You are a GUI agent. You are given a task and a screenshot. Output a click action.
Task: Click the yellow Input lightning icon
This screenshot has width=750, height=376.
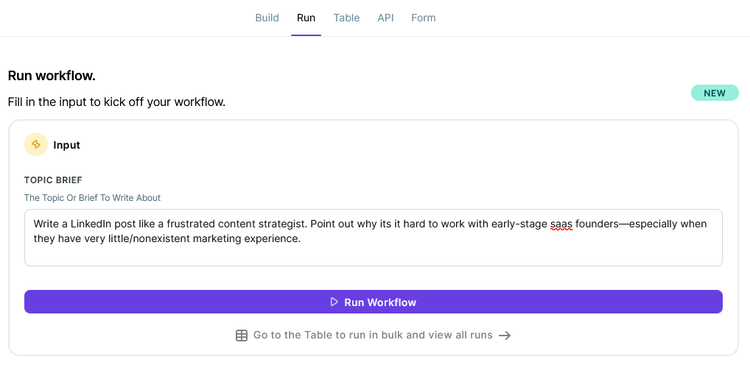pyautogui.click(x=36, y=144)
